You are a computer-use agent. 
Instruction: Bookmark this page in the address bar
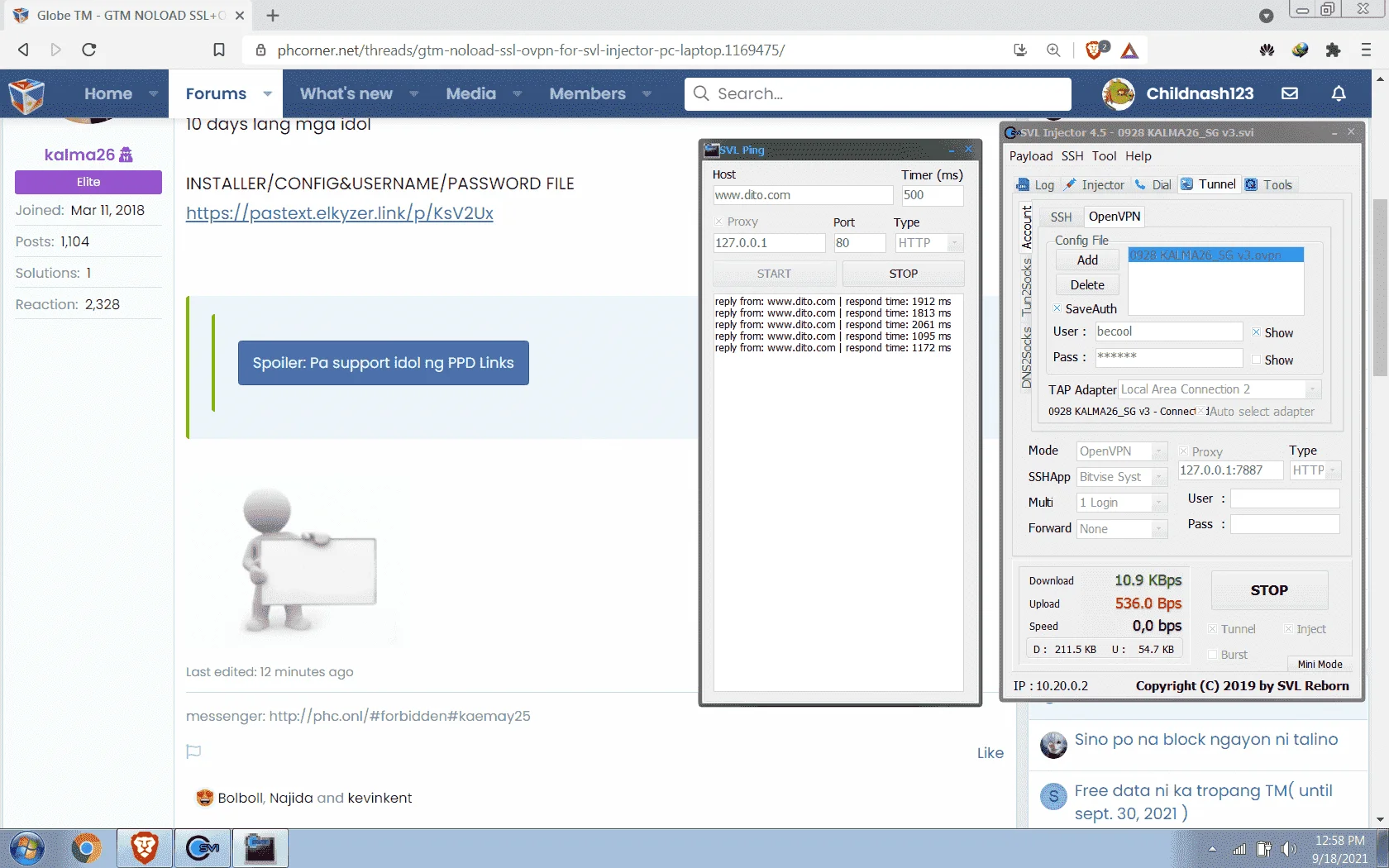pyautogui.click(x=219, y=50)
